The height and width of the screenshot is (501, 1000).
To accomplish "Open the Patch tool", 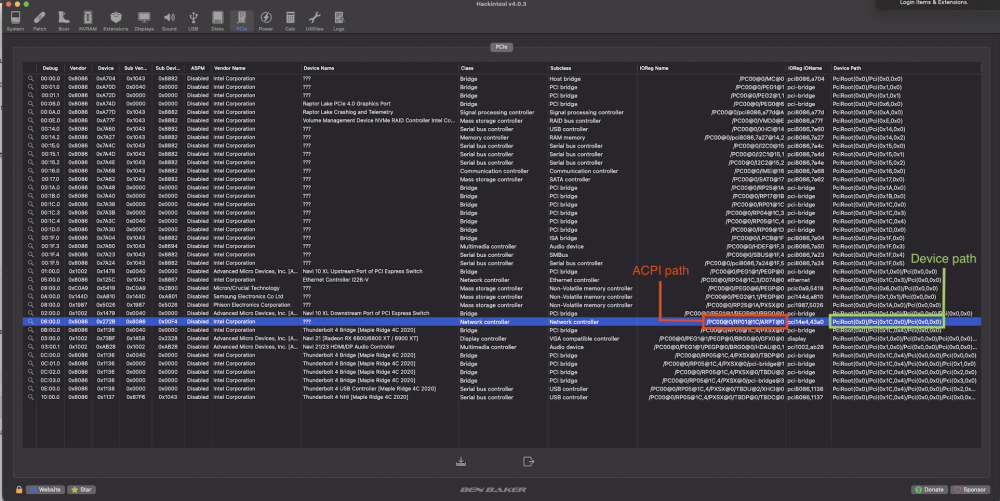I will pos(40,20).
